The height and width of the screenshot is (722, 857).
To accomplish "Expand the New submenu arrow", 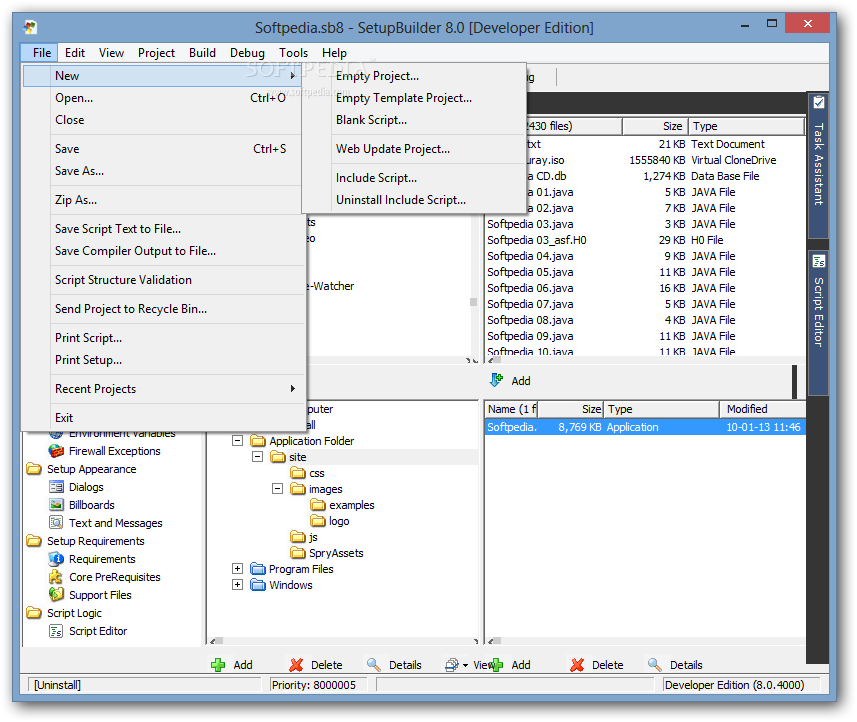I will [x=293, y=76].
